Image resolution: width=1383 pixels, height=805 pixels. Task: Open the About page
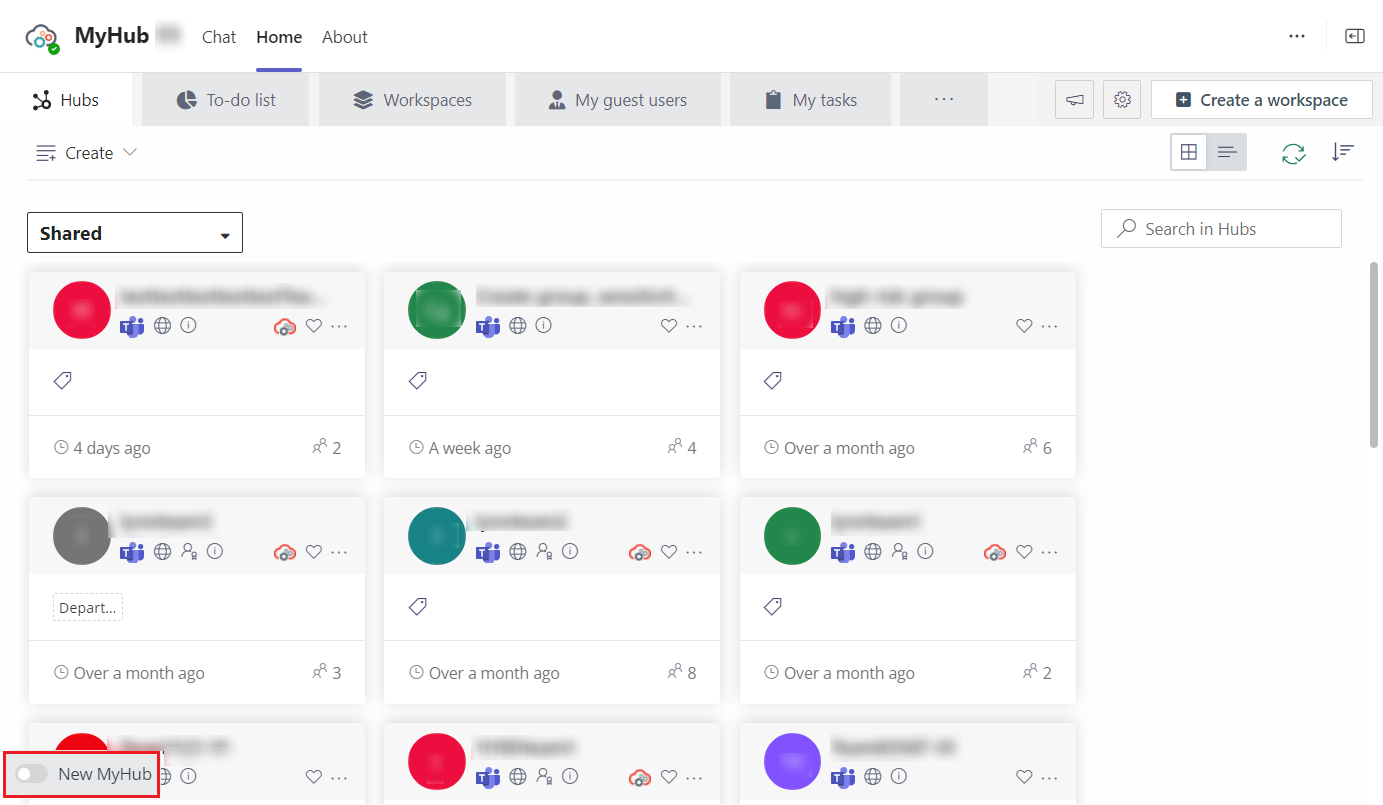[344, 36]
